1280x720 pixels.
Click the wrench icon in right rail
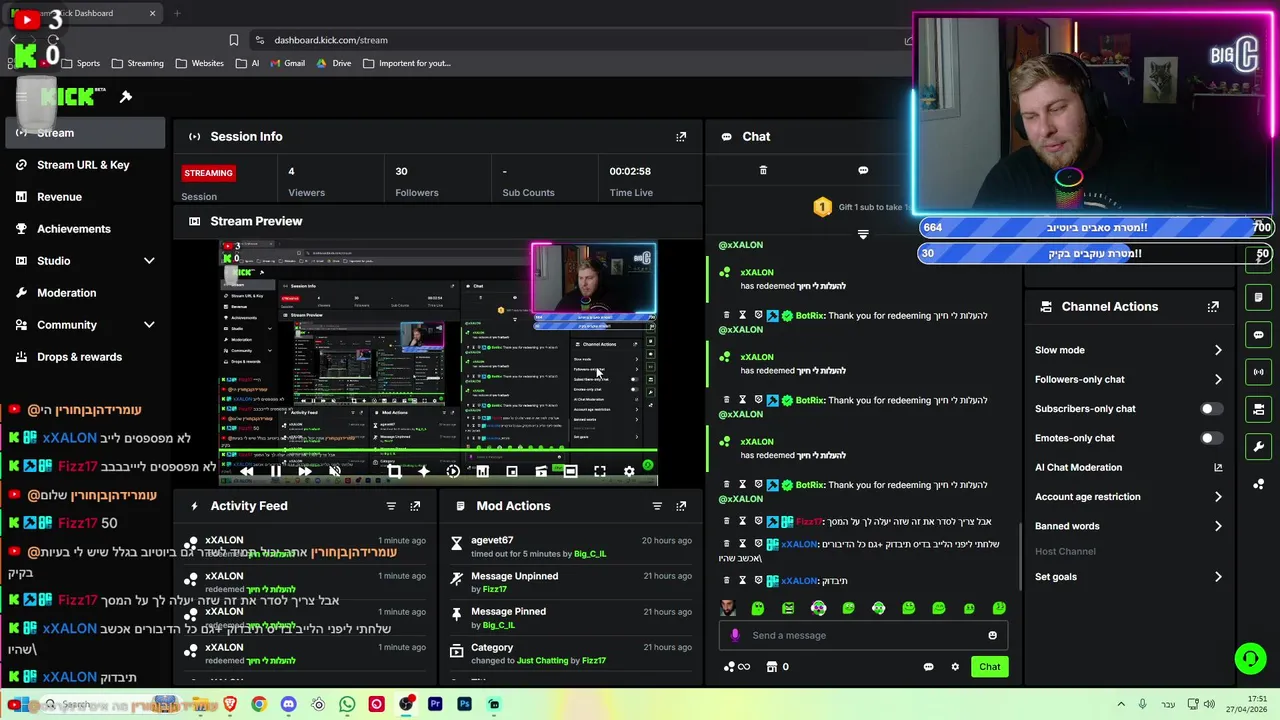click(x=1259, y=446)
